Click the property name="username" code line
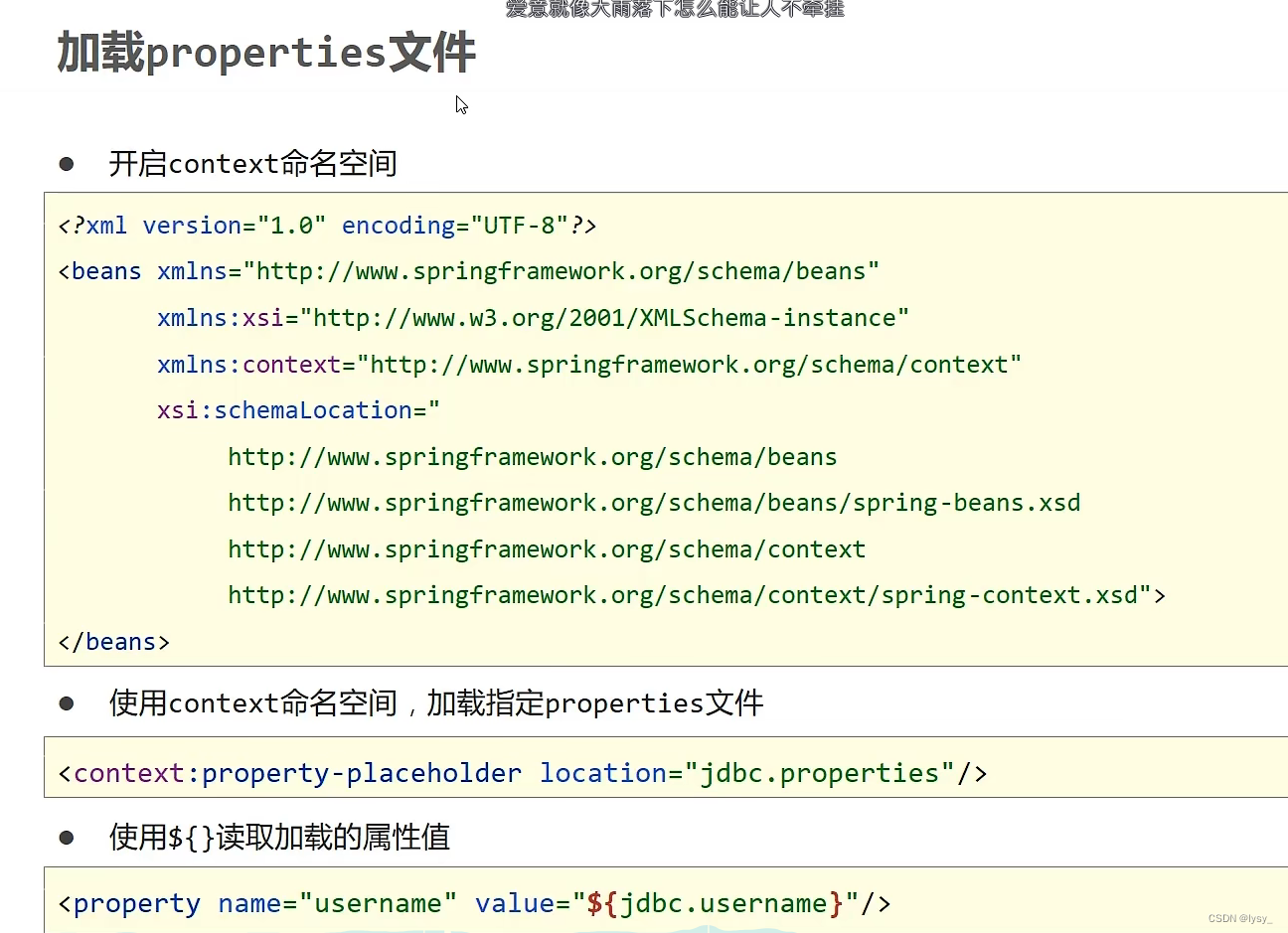 click(x=475, y=904)
